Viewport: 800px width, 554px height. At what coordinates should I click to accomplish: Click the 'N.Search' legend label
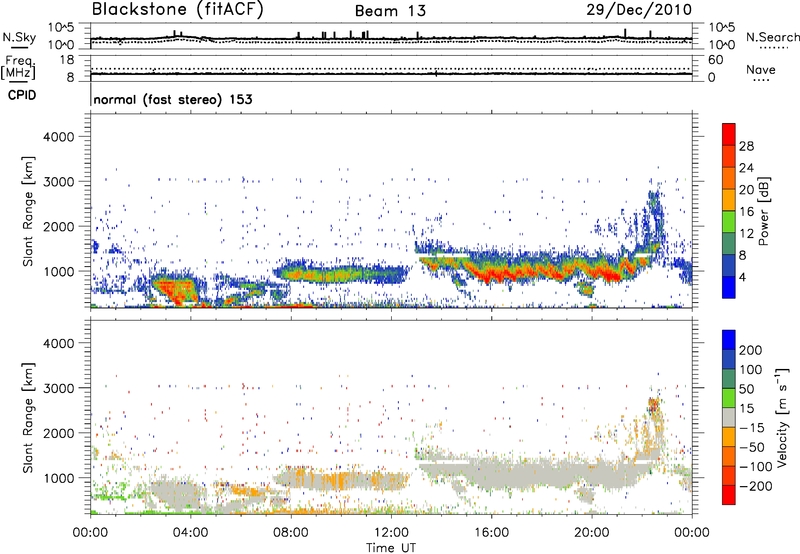(x=772, y=37)
